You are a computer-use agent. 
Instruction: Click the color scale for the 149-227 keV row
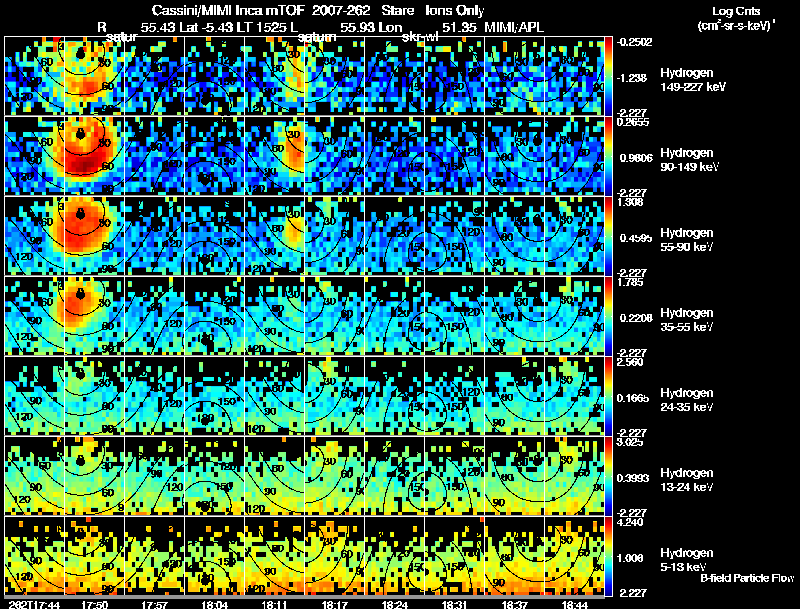[609, 76]
